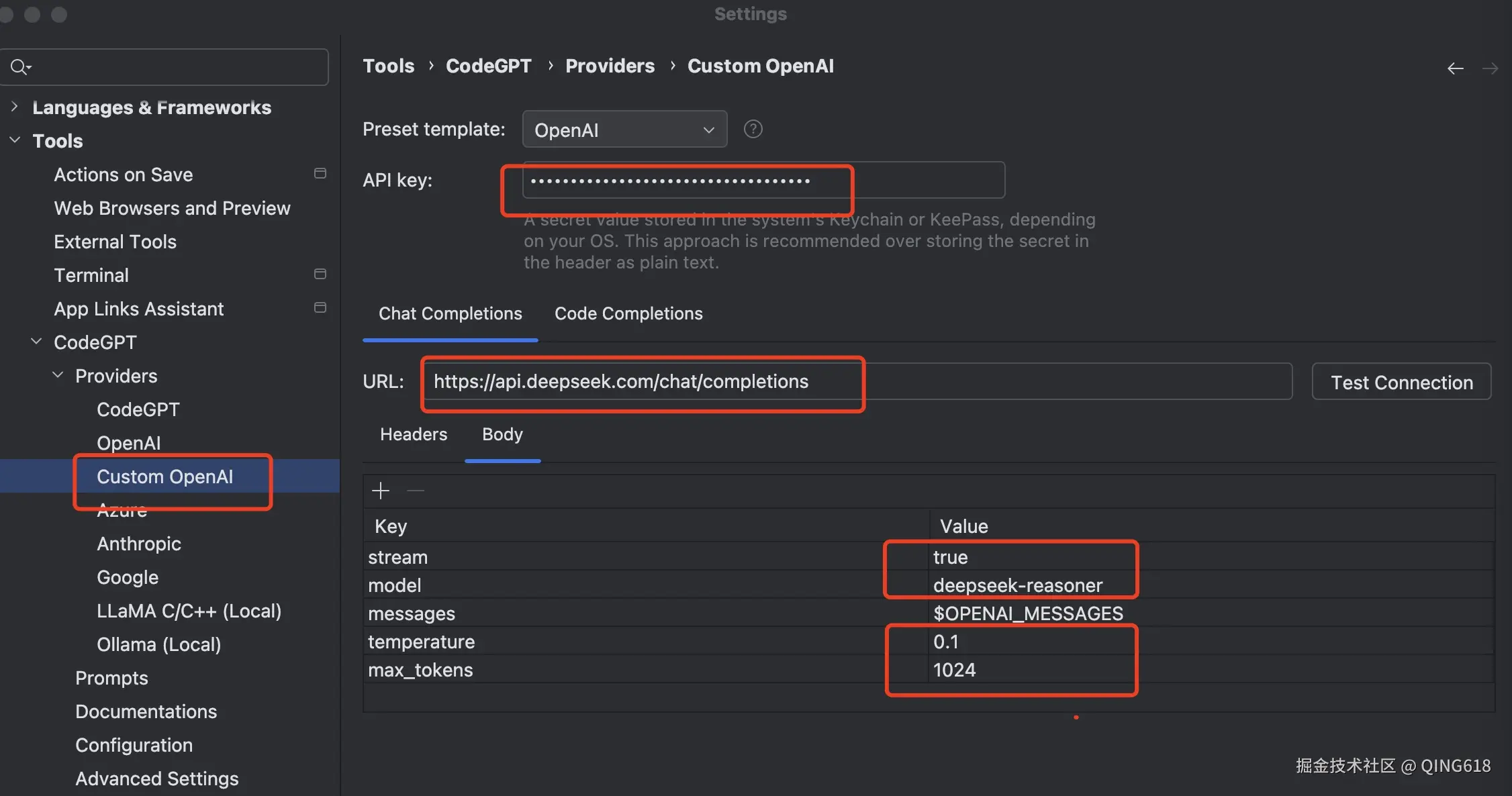
Task: Collapse the CodeGPT tree node
Action: [x=36, y=342]
